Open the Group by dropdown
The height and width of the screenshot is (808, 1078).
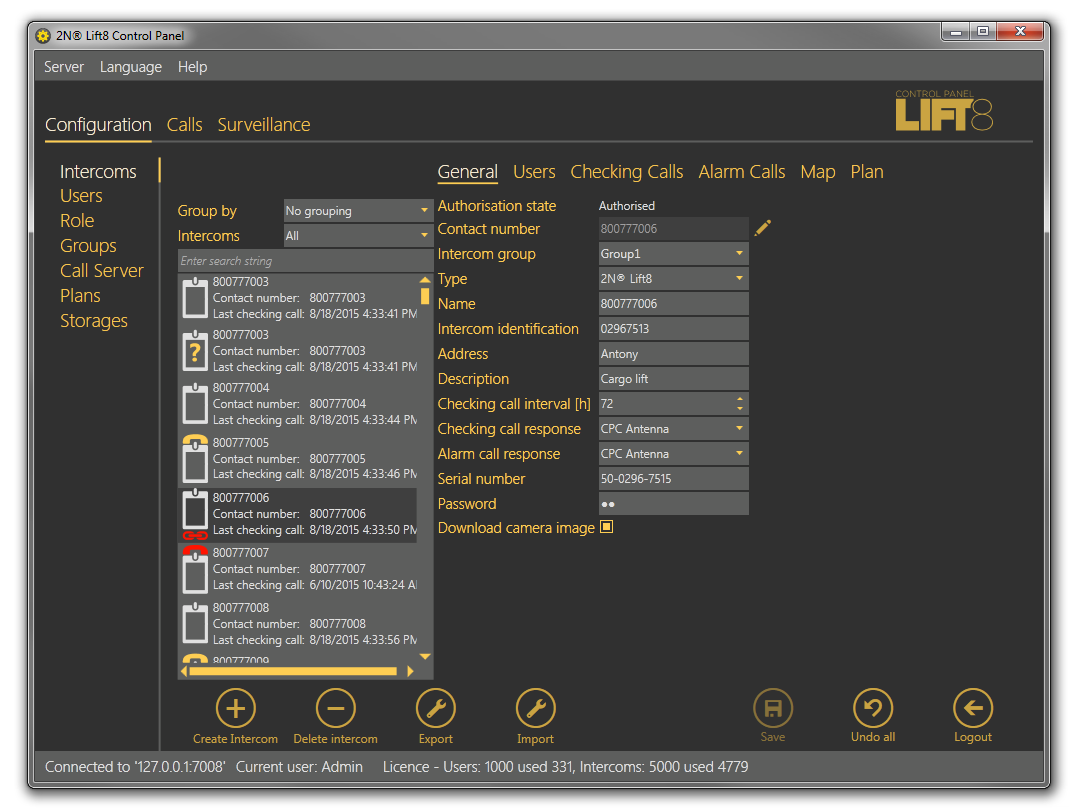pos(357,211)
